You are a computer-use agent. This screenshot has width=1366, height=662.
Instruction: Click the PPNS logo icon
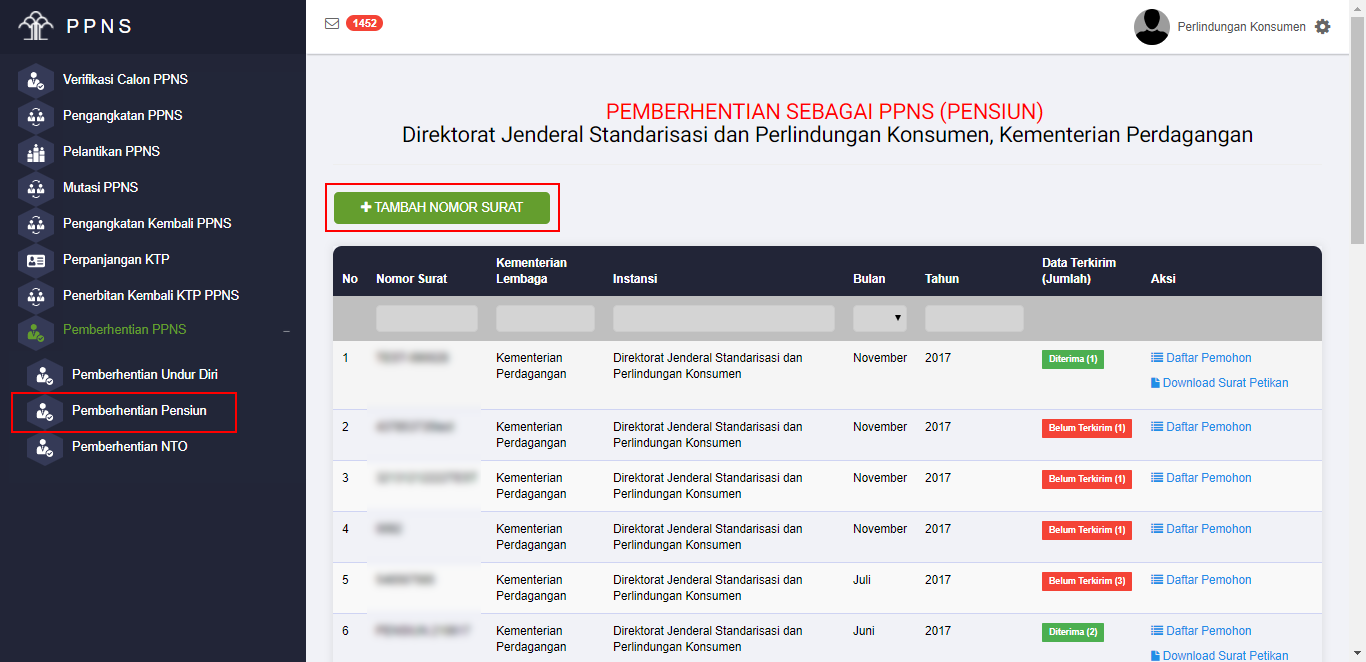coord(36,26)
